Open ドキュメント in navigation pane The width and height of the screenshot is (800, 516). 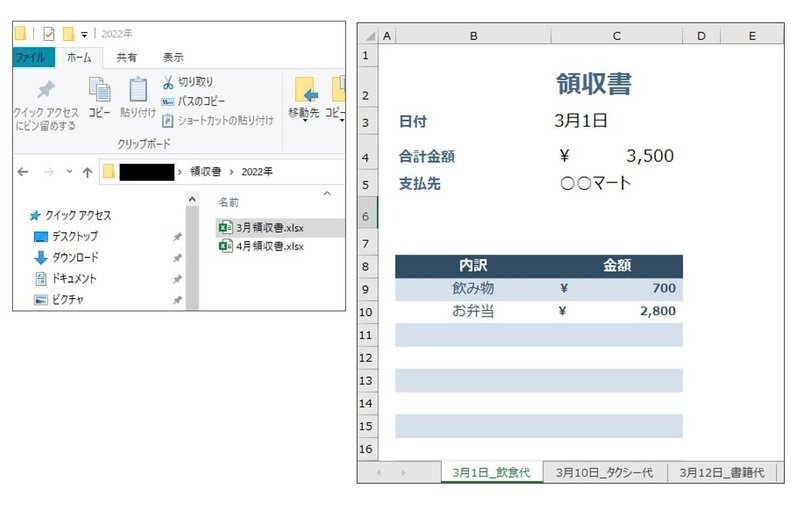65,279
